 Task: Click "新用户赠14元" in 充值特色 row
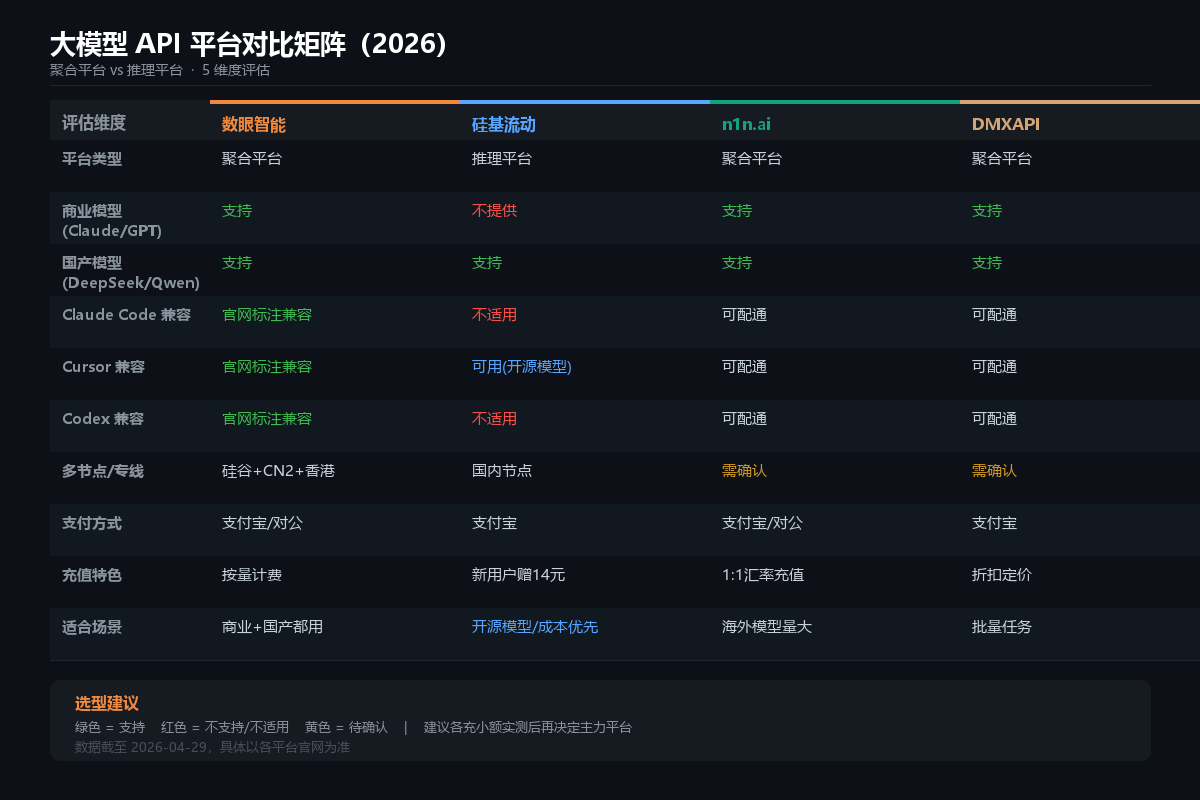(x=518, y=574)
